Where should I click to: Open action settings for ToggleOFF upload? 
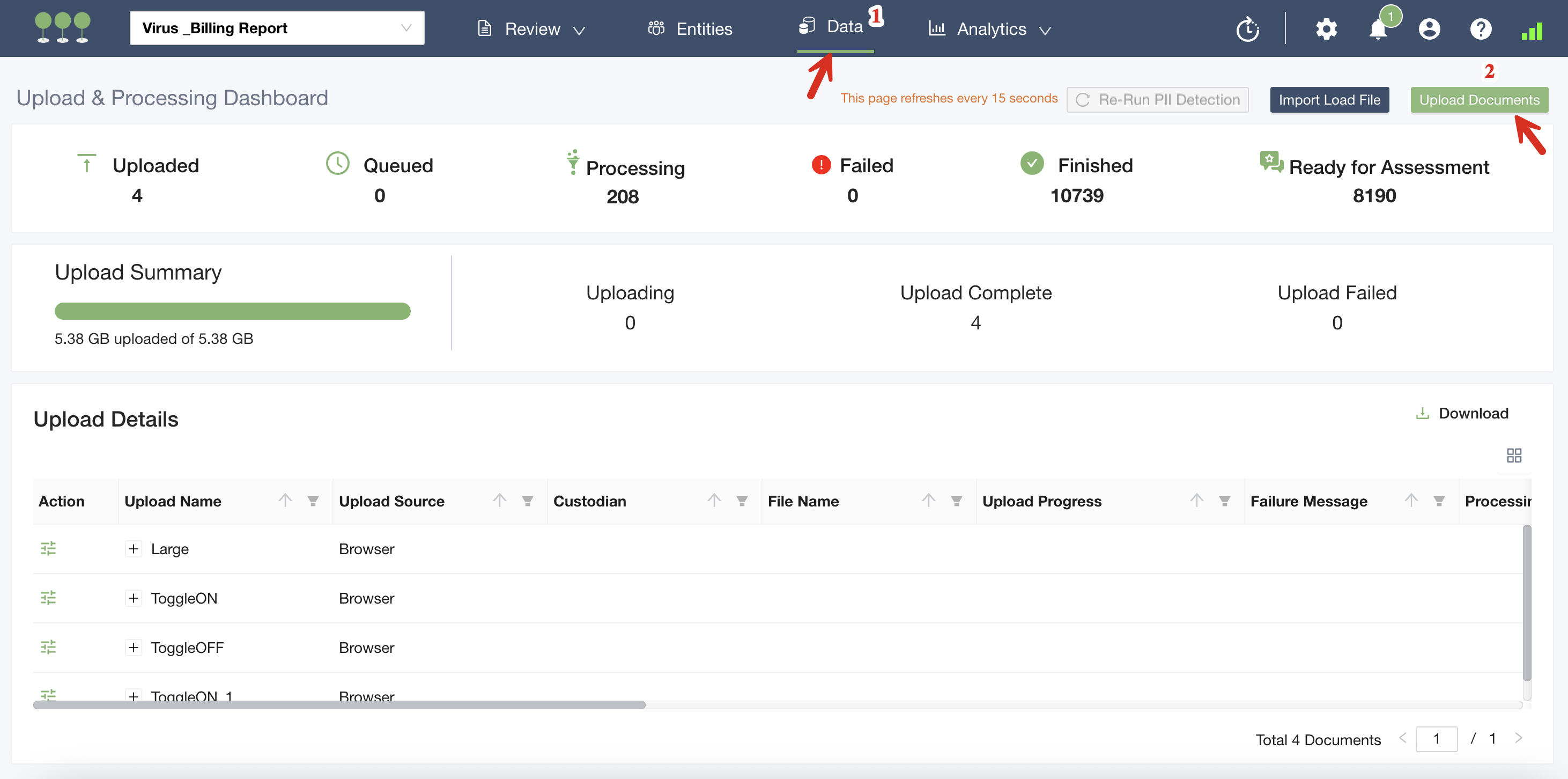pos(48,647)
